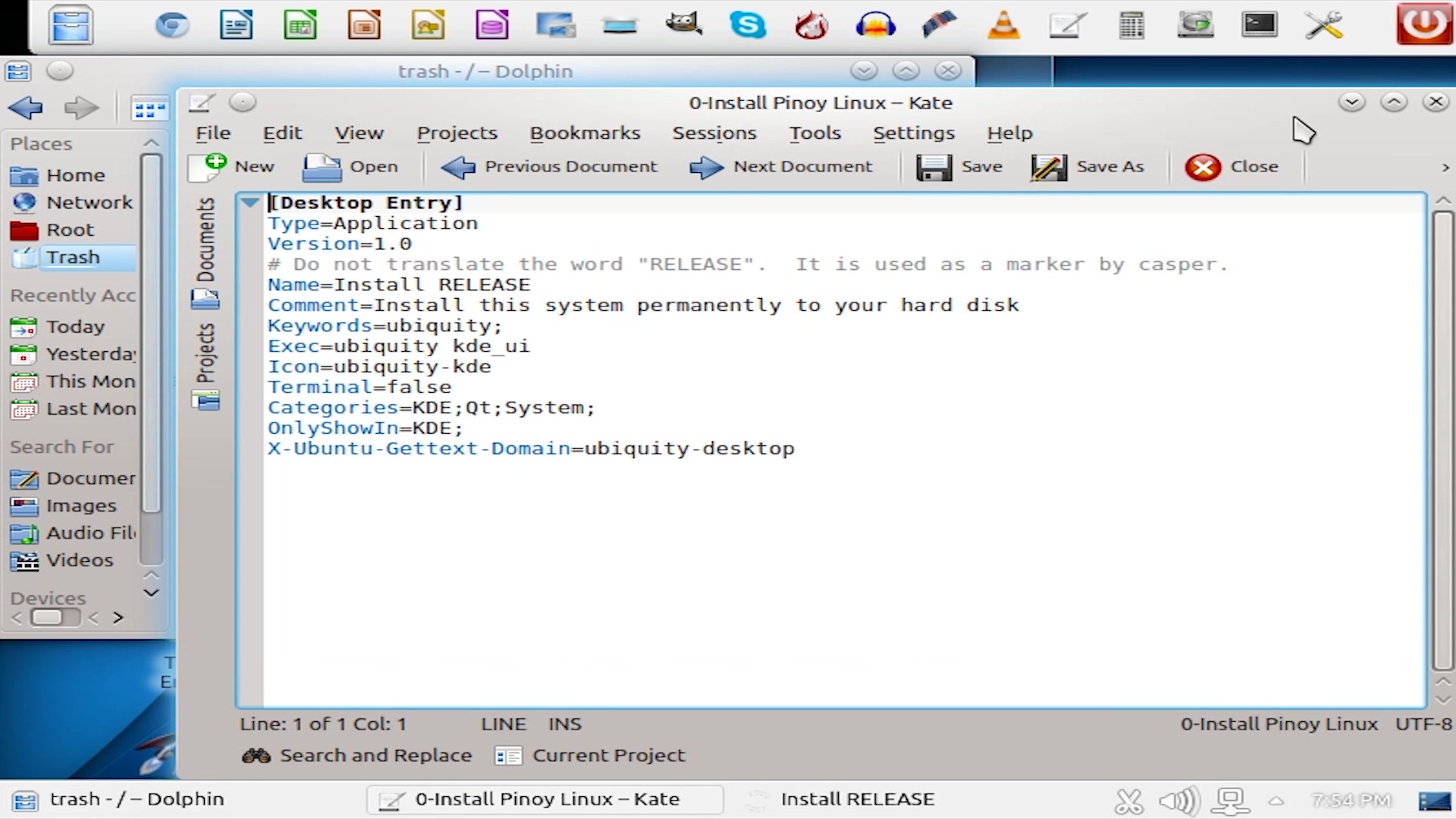Viewport: 1456px width, 819px height.
Task: Show the Documents side panel tab
Action: (x=206, y=253)
